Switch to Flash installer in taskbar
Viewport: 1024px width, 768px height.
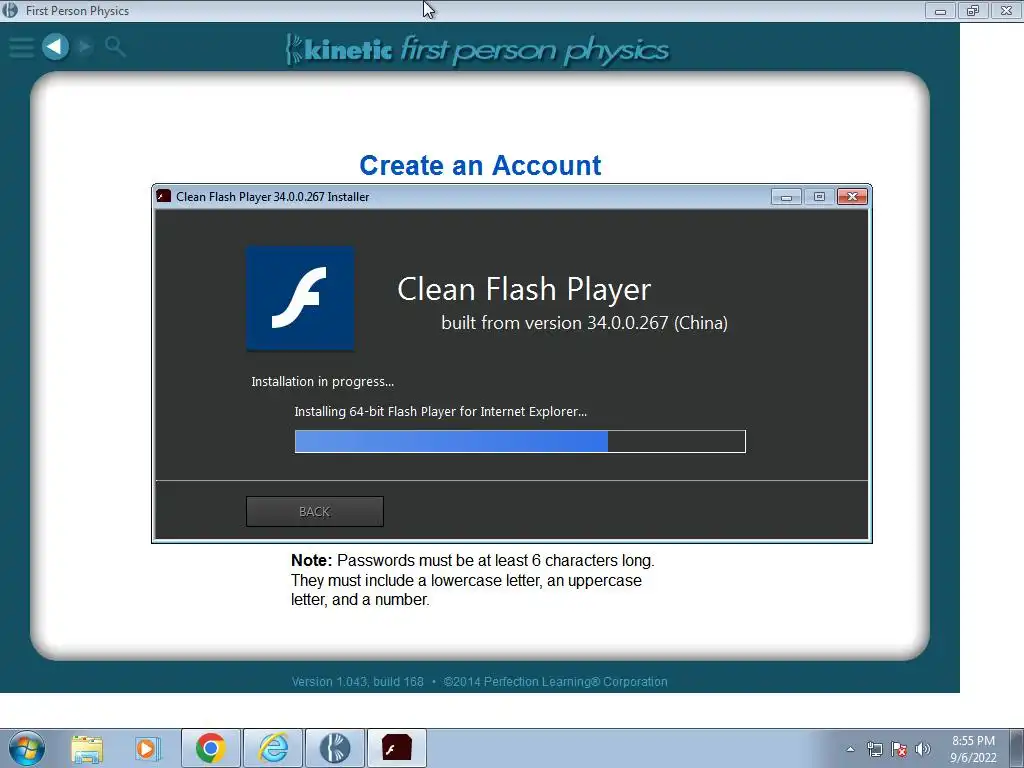(x=397, y=748)
